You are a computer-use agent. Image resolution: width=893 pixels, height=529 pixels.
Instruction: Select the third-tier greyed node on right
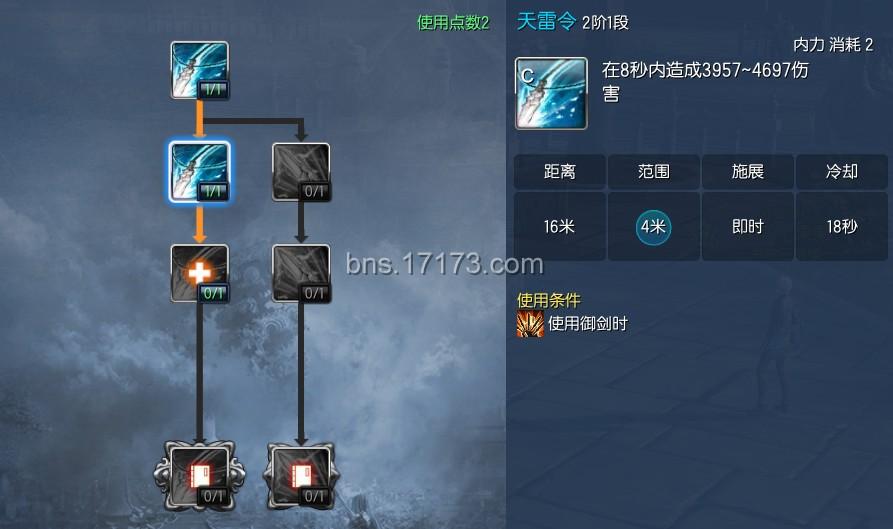(x=301, y=273)
